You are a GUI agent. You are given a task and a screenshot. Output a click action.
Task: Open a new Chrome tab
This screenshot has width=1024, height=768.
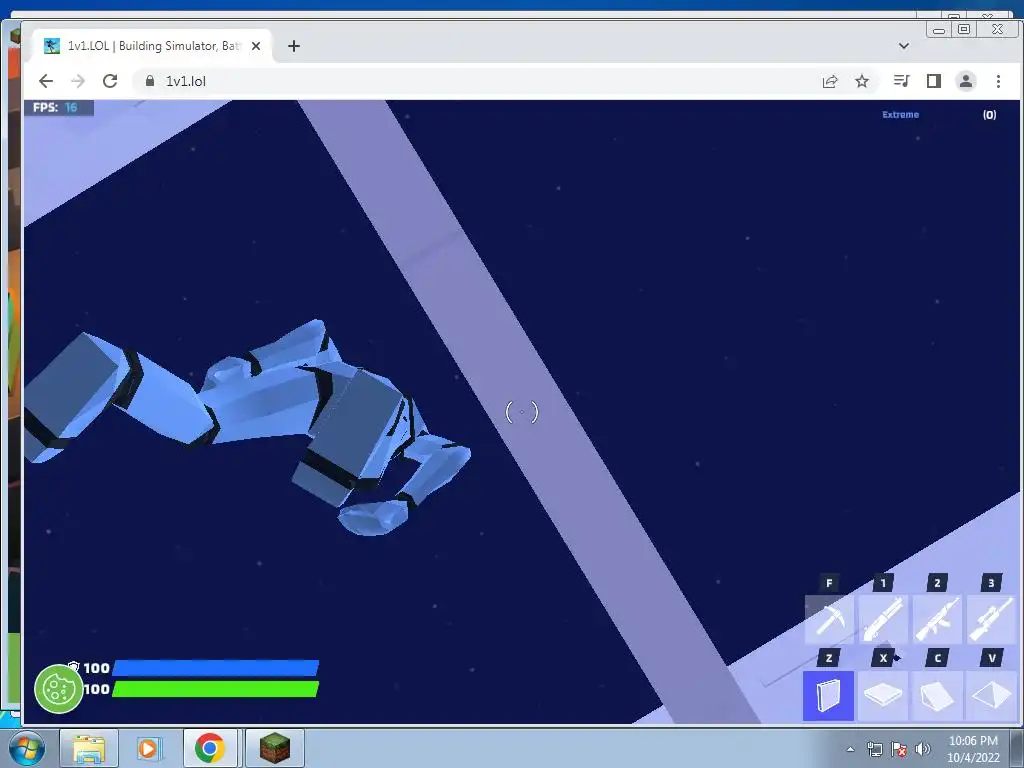tap(294, 46)
